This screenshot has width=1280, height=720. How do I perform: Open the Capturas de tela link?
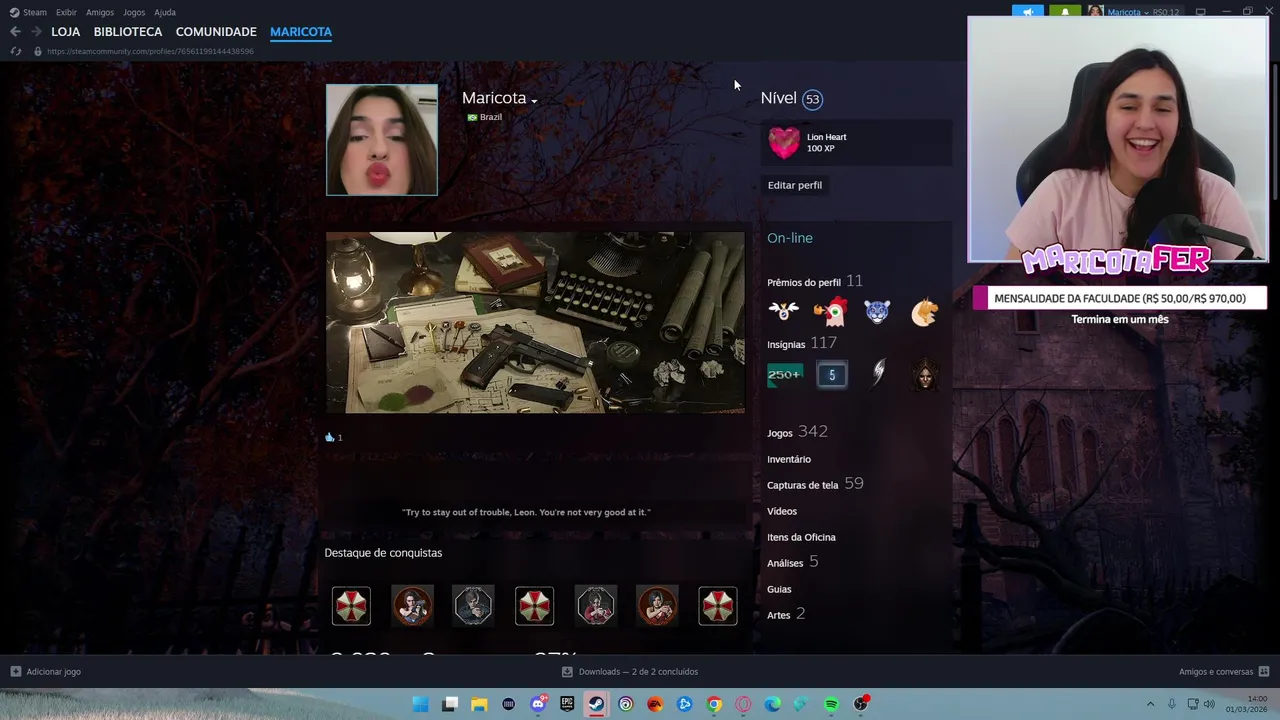(x=802, y=485)
